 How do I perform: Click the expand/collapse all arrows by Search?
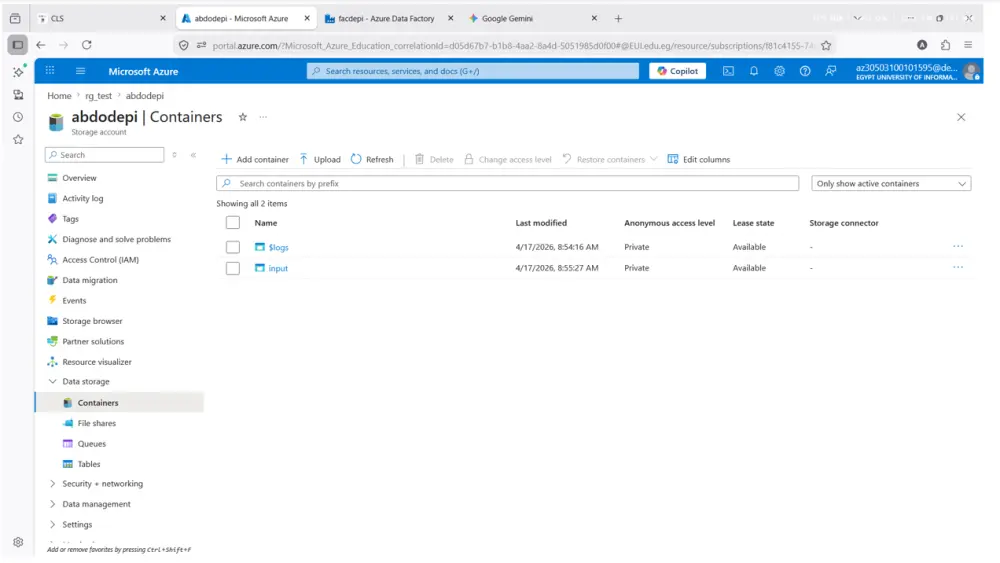174,155
